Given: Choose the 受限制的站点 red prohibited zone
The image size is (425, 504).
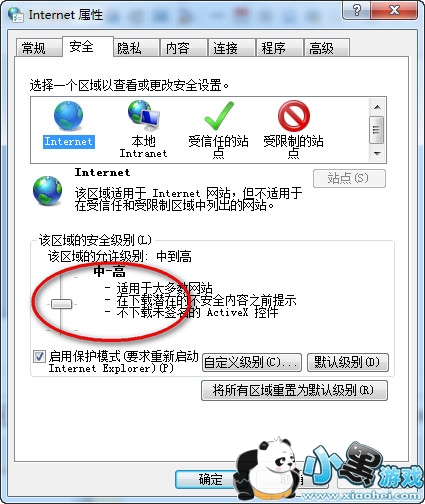Looking at the screenshot, I should coord(294,116).
